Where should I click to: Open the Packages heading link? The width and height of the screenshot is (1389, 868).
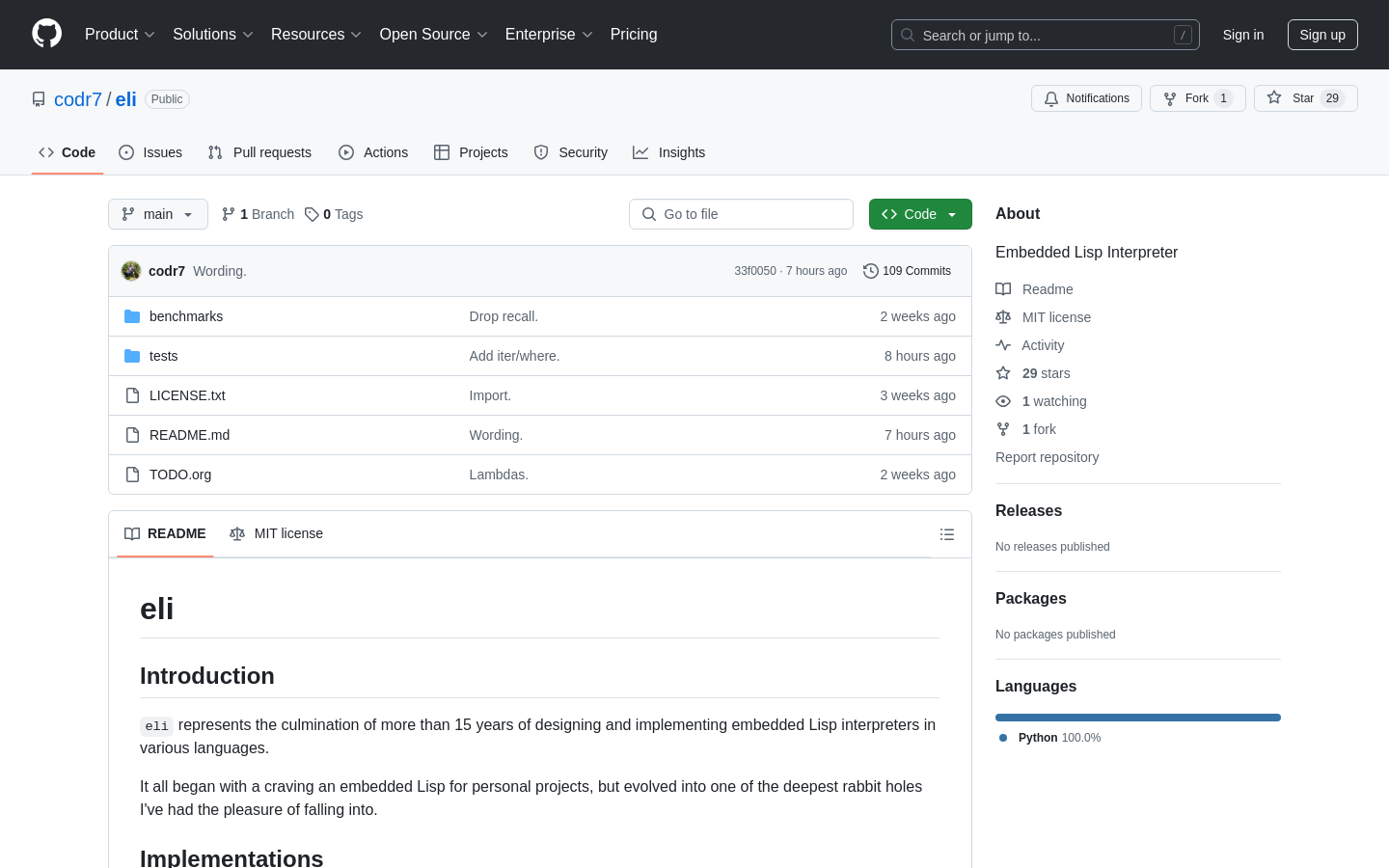point(1031,599)
